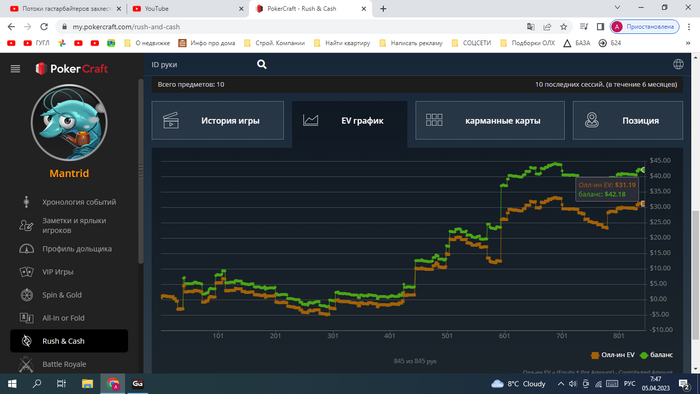Click the PokerCraft logo
The height and width of the screenshot is (394, 700).
pos(71,68)
